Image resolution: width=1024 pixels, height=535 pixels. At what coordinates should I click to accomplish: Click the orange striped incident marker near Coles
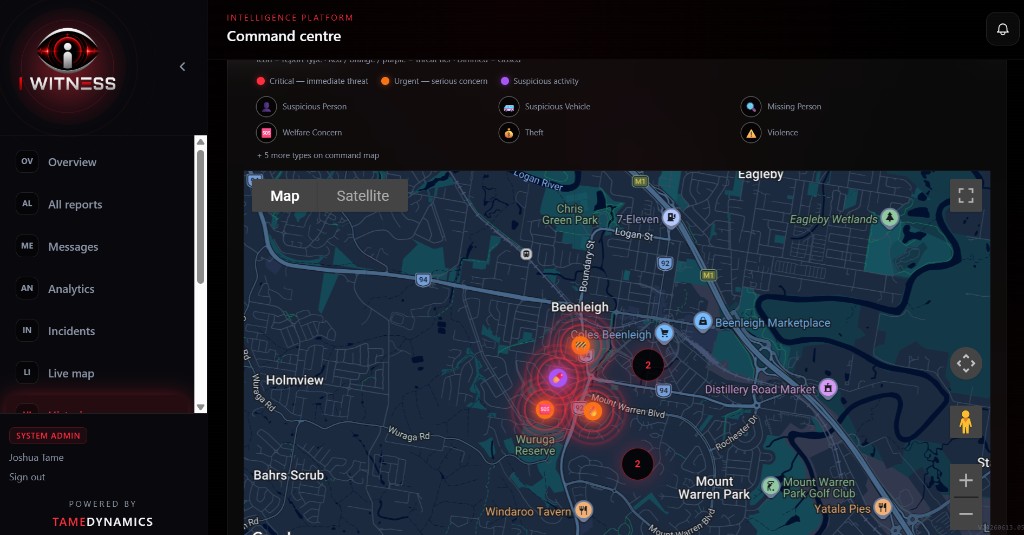click(581, 345)
